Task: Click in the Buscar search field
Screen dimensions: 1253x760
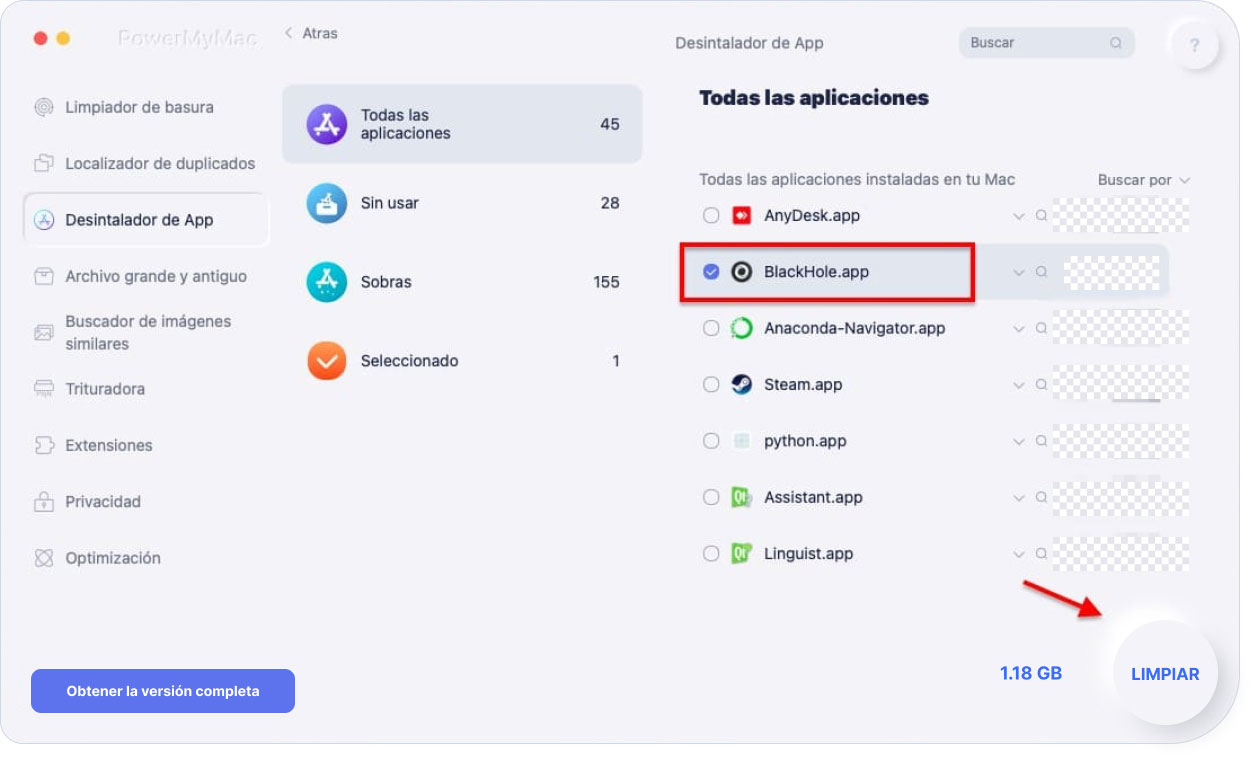Action: pyautogui.click(x=1047, y=43)
